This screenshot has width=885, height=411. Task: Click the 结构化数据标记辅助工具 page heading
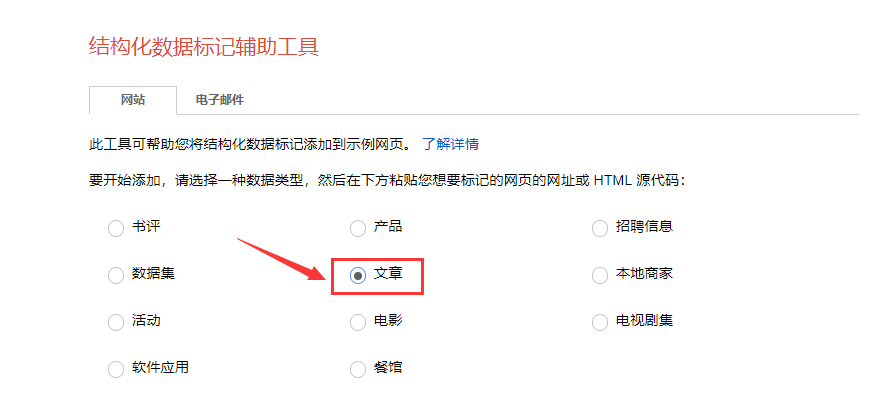204,47
